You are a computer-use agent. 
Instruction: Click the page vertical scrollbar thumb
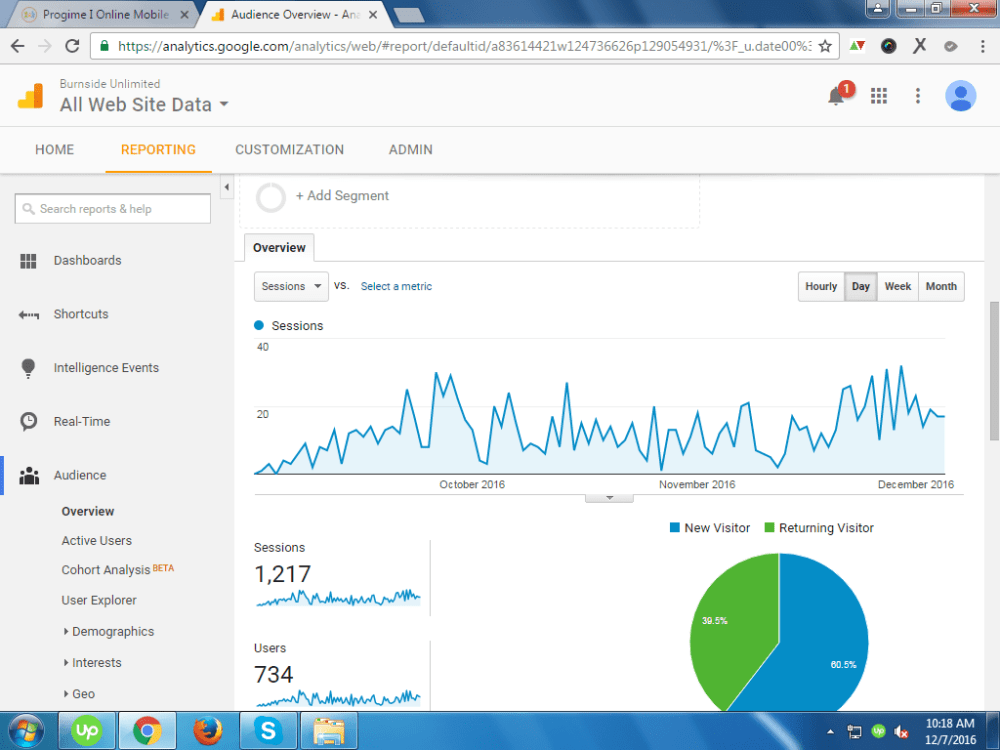(x=994, y=371)
